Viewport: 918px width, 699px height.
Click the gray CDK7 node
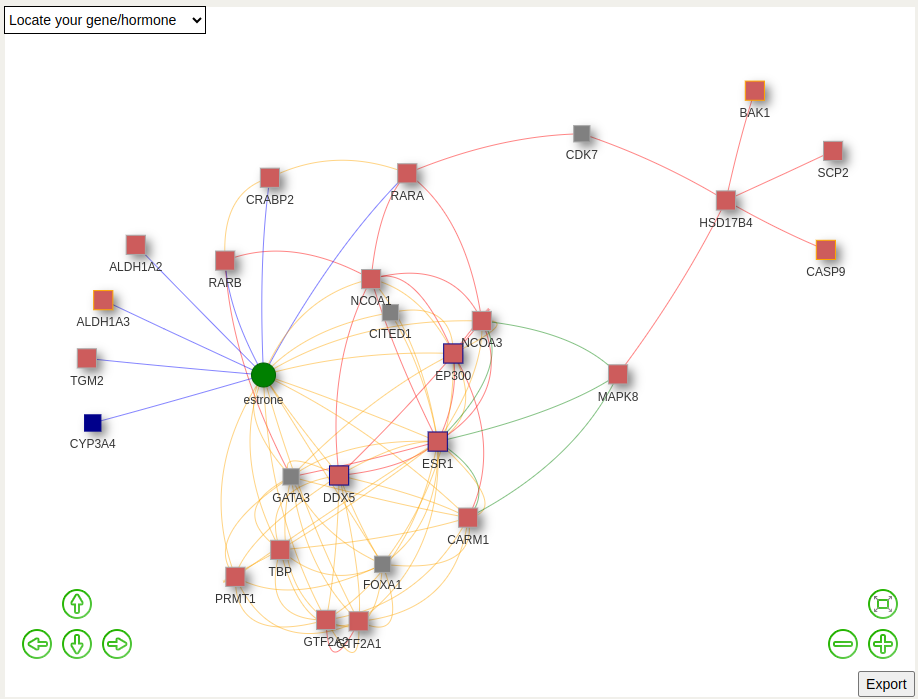point(582,133)
